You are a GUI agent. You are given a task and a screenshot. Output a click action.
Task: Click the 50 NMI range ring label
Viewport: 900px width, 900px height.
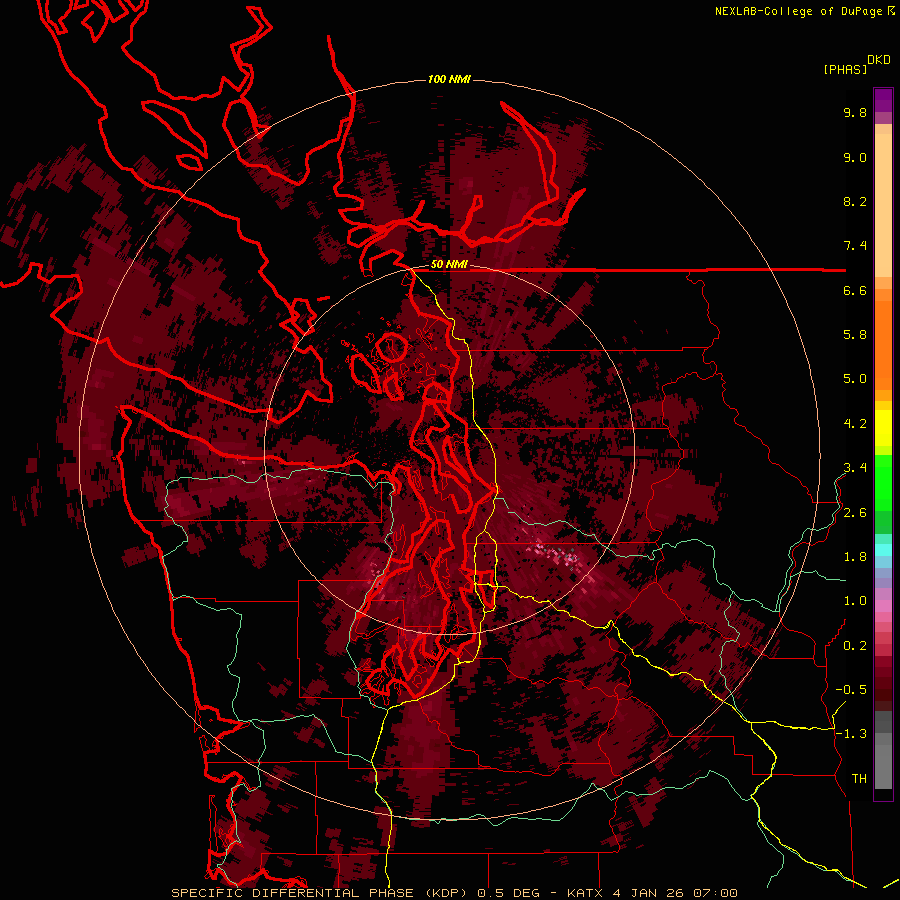click(x=449, y=265)
